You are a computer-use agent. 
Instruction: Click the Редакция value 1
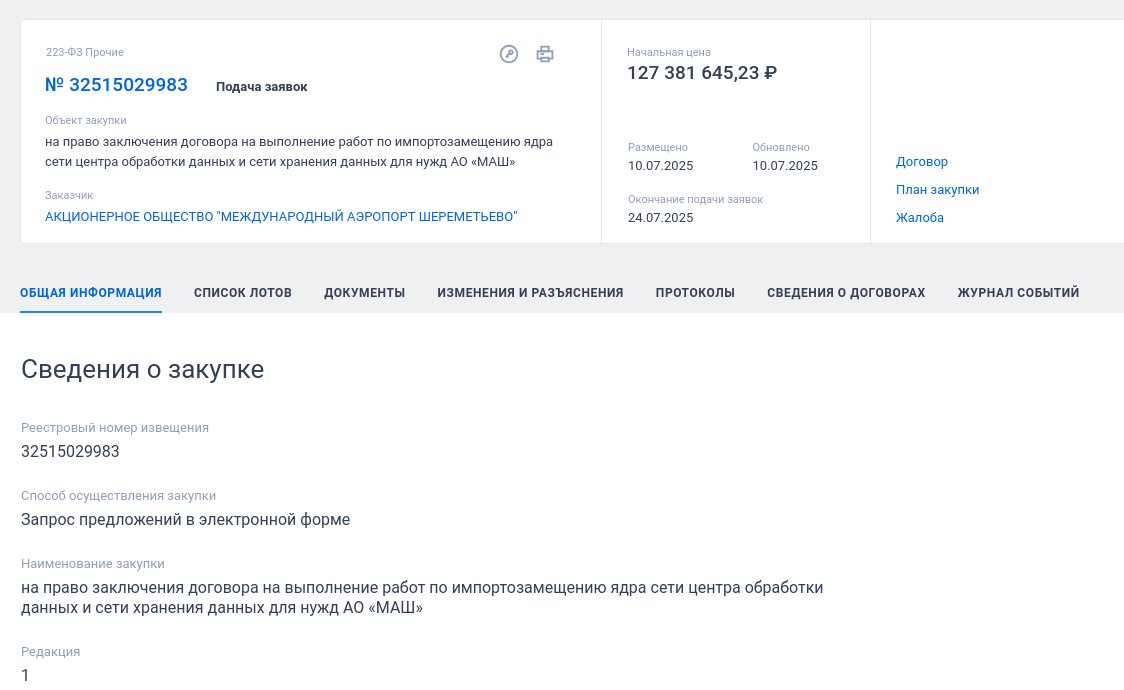25,676
